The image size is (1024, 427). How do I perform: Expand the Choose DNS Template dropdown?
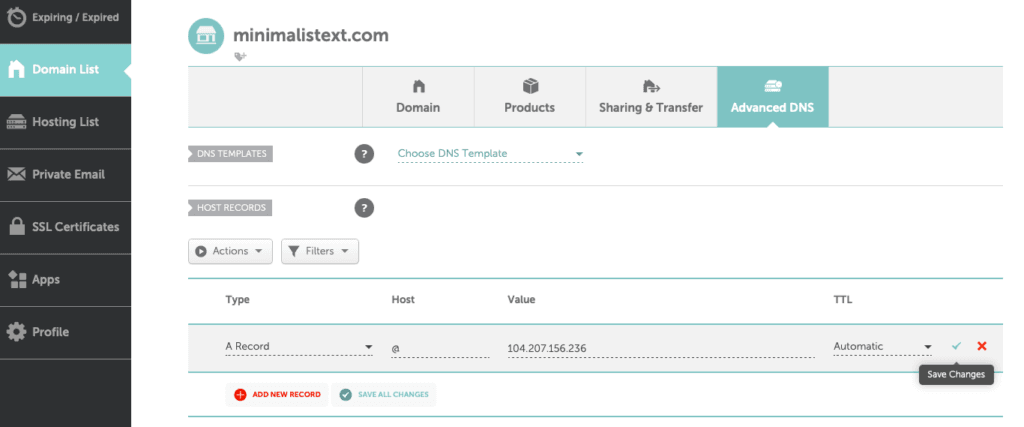click(x=490, y=154)
